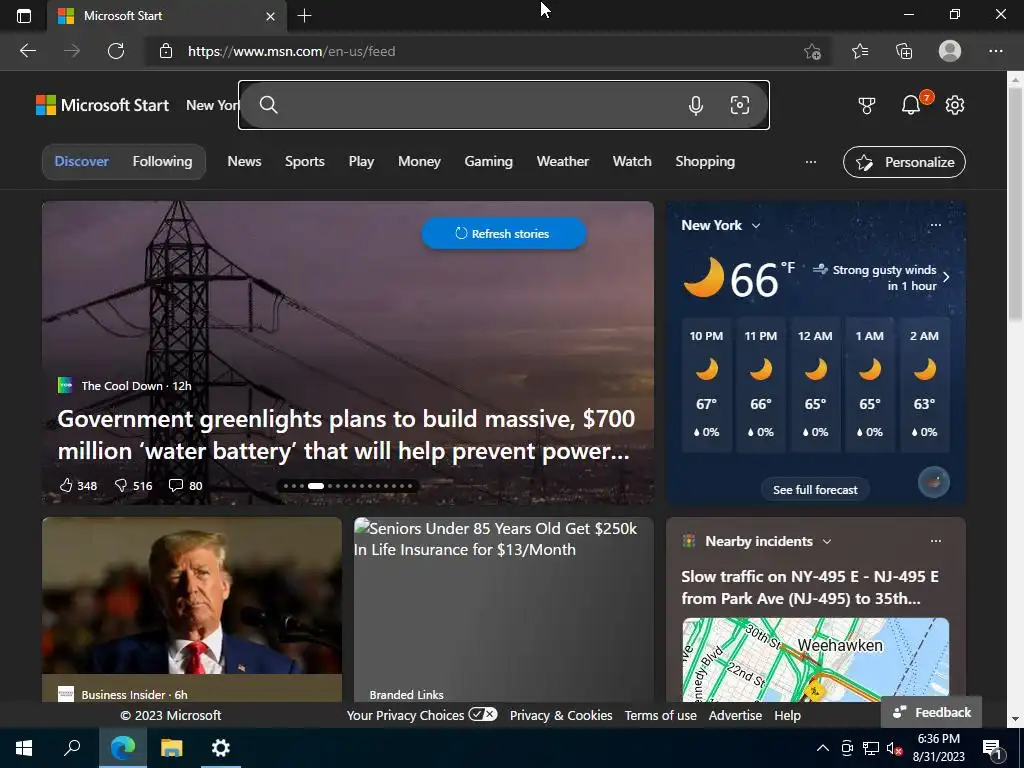Select the active carousel page indicator
The height and width of the screenshot is (768, 1024).
(316, 486)
